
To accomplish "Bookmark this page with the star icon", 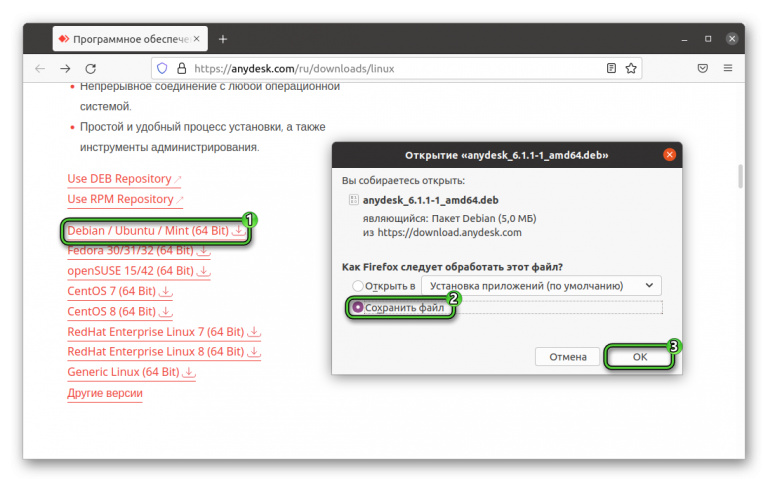I will pyautogui.click(x=631, y=69).
